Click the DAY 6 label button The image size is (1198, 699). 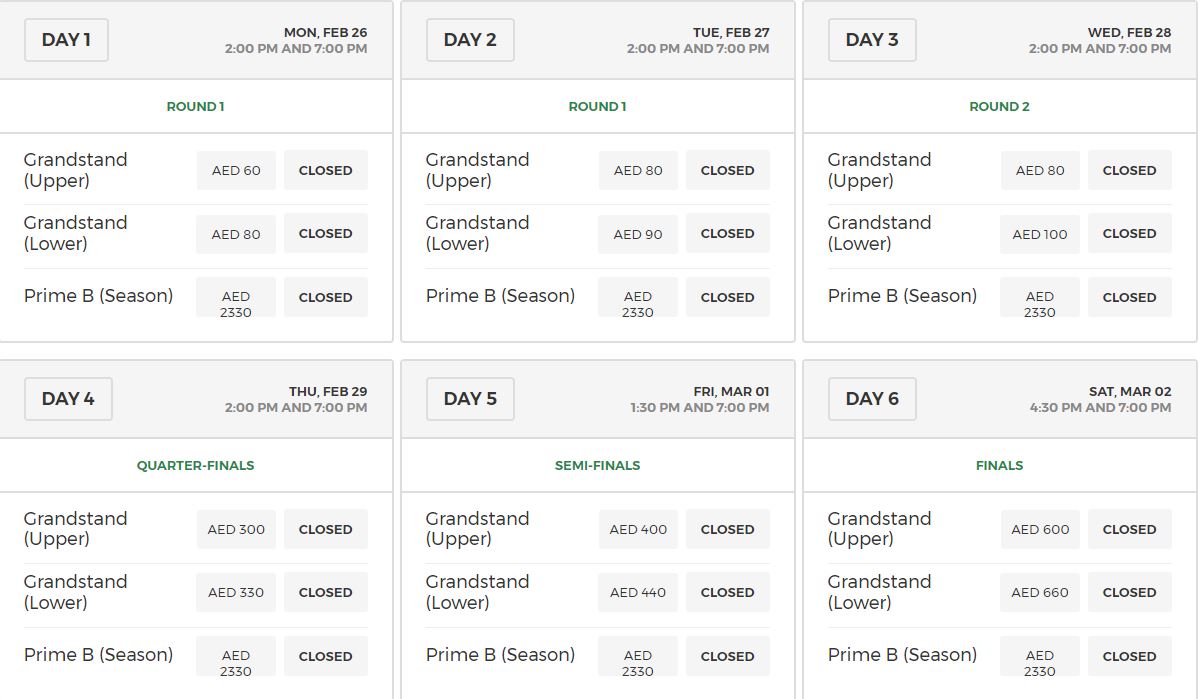(872, 399)
